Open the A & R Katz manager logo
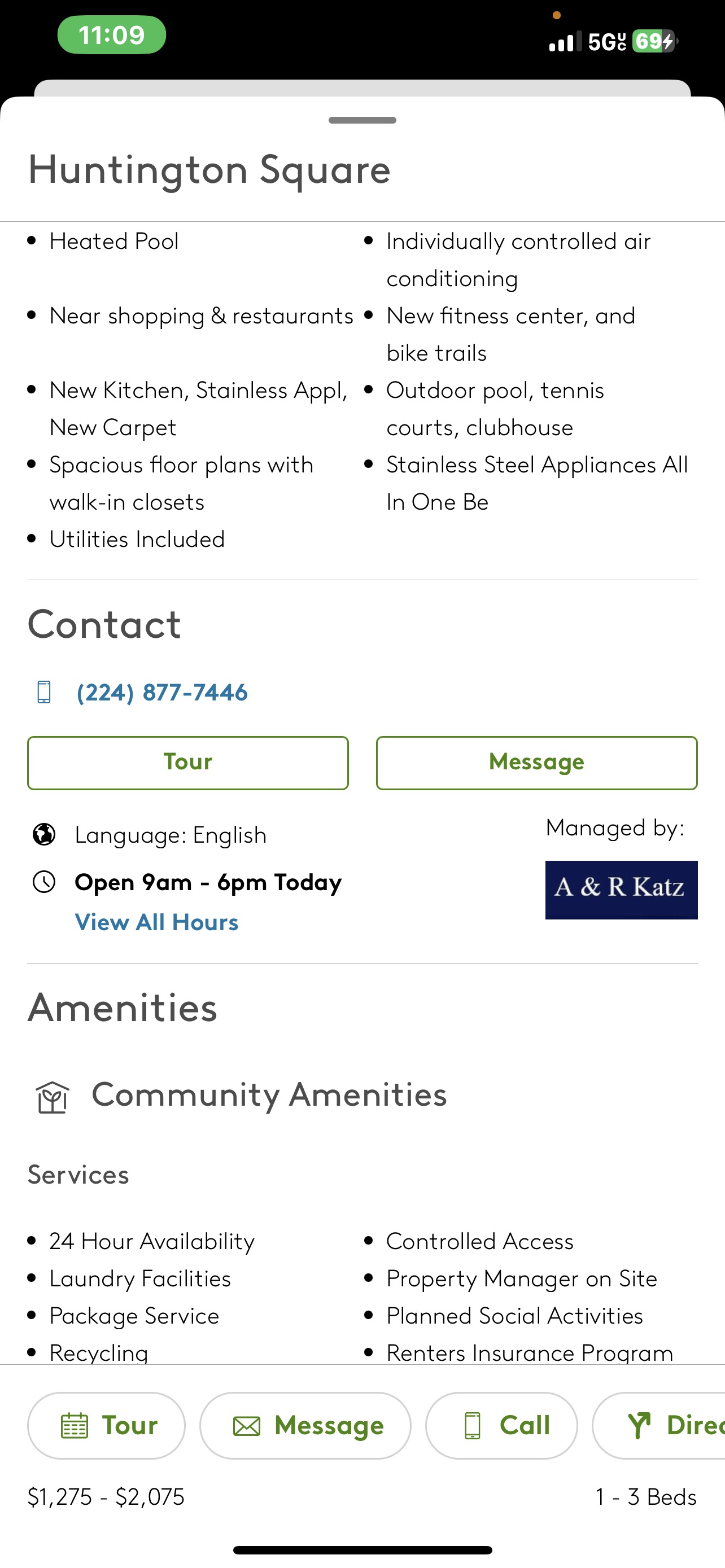Image resolution: width=725 pixels, height=1568 pixels. click(622, 890)
